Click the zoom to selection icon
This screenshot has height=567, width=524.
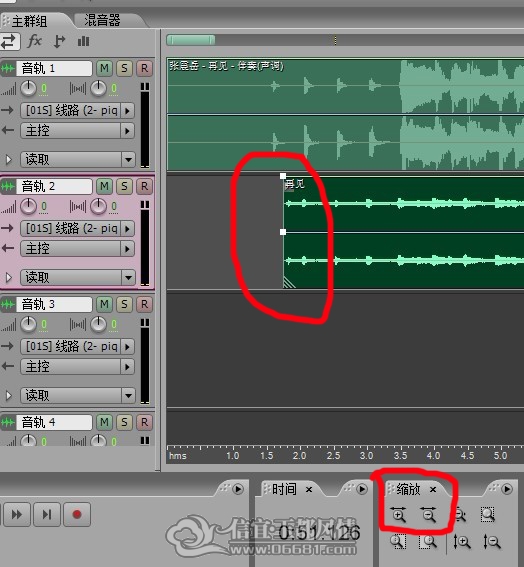coord(487,514)
